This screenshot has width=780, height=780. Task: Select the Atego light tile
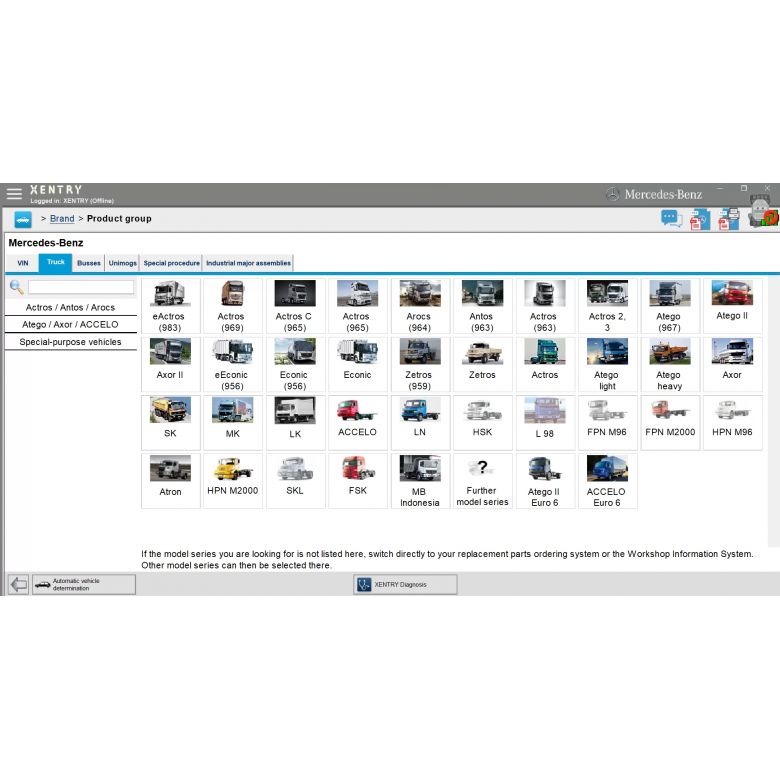[x=607, y=365]
